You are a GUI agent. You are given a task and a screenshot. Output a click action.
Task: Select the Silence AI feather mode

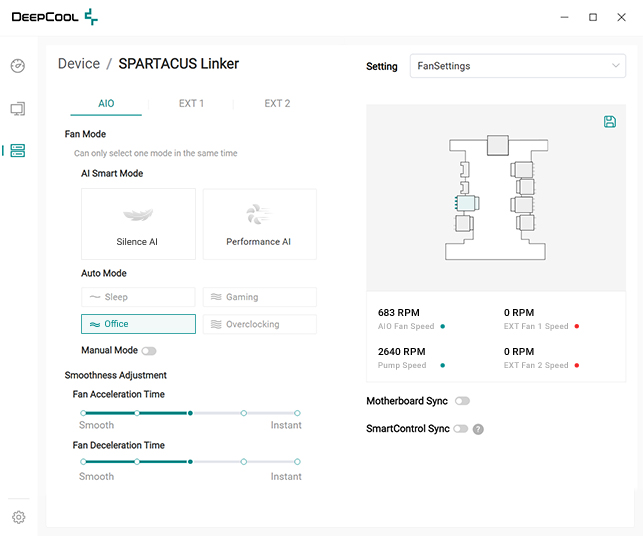tap(138, 224)
